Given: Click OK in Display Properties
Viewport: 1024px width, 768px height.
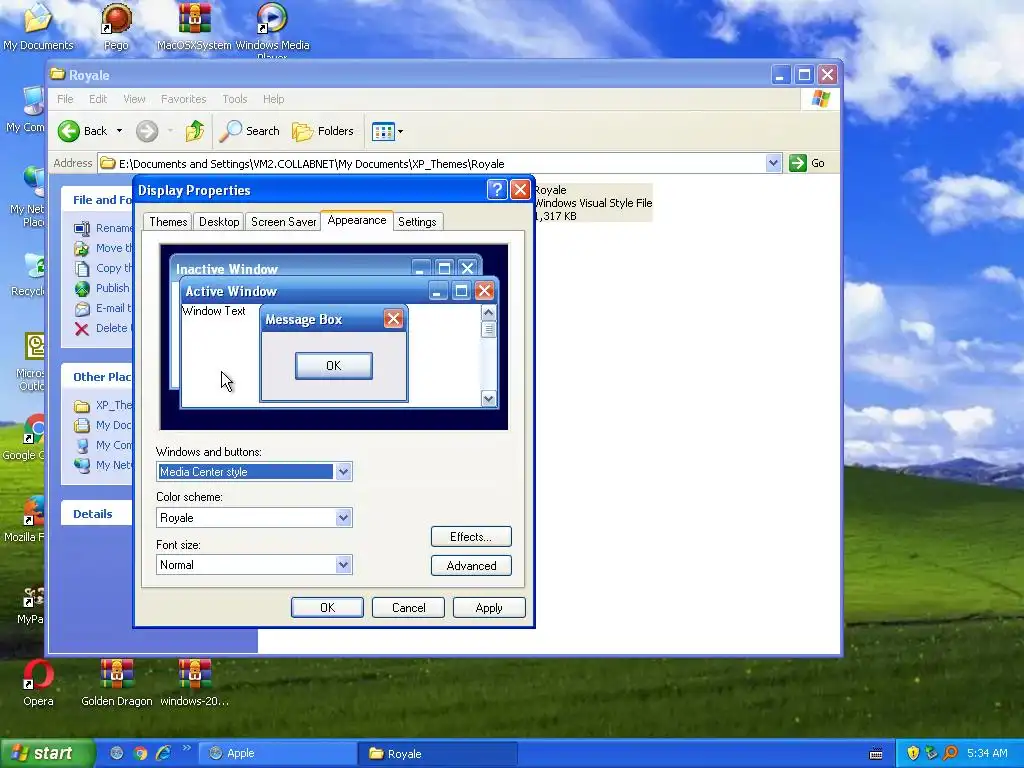Looking at the screenshot, I should [x=327, y=608].
